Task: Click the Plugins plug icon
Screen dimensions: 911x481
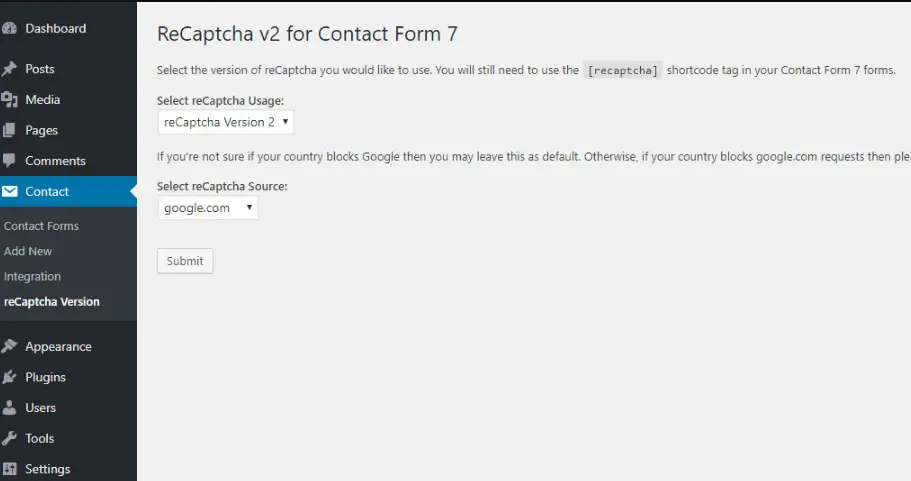Action: [x=9, y=377]
